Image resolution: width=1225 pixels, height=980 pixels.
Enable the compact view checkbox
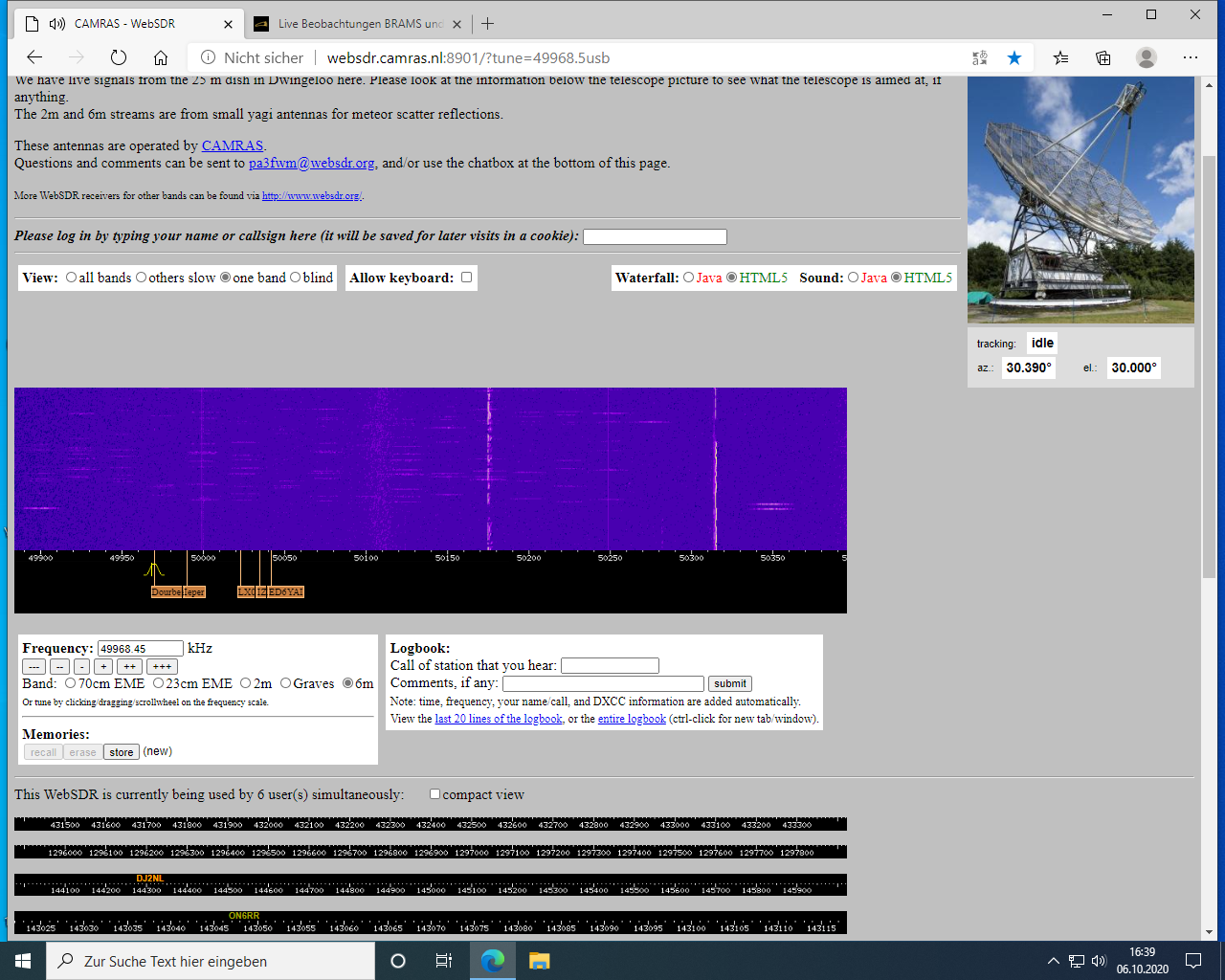click(434, 794)
